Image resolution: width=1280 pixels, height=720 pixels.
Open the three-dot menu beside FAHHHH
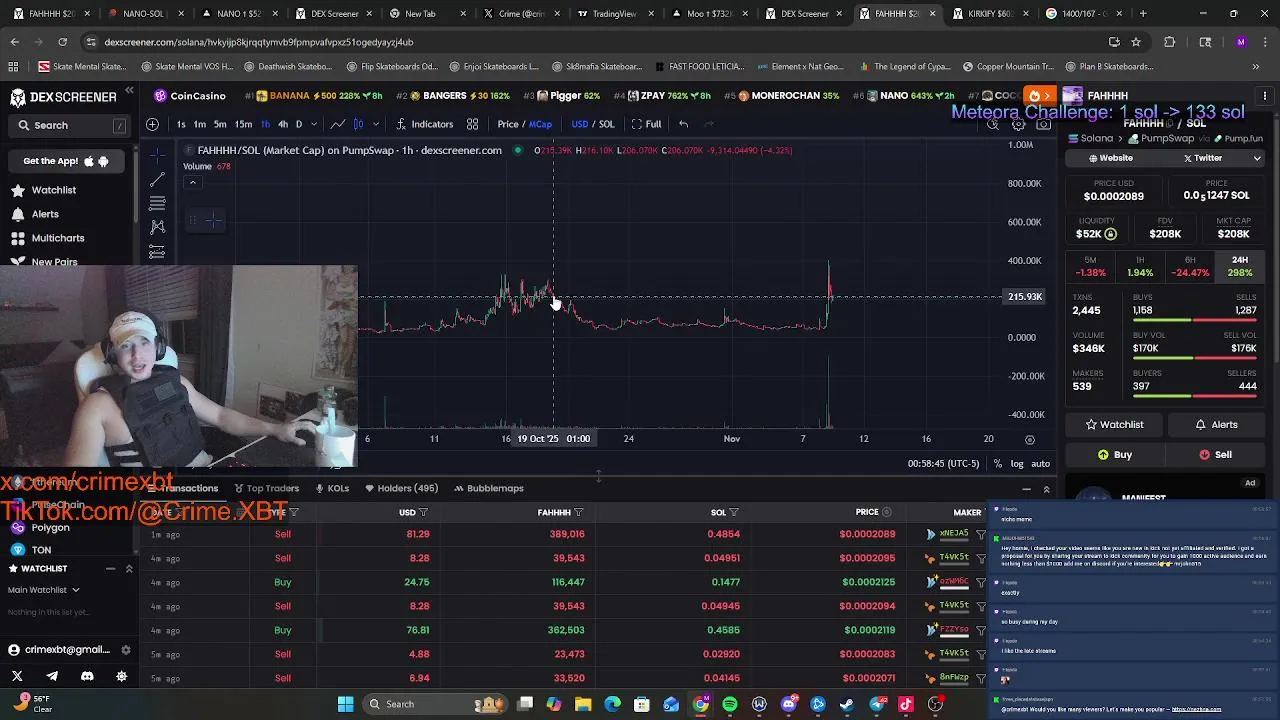coord(1265,96)
